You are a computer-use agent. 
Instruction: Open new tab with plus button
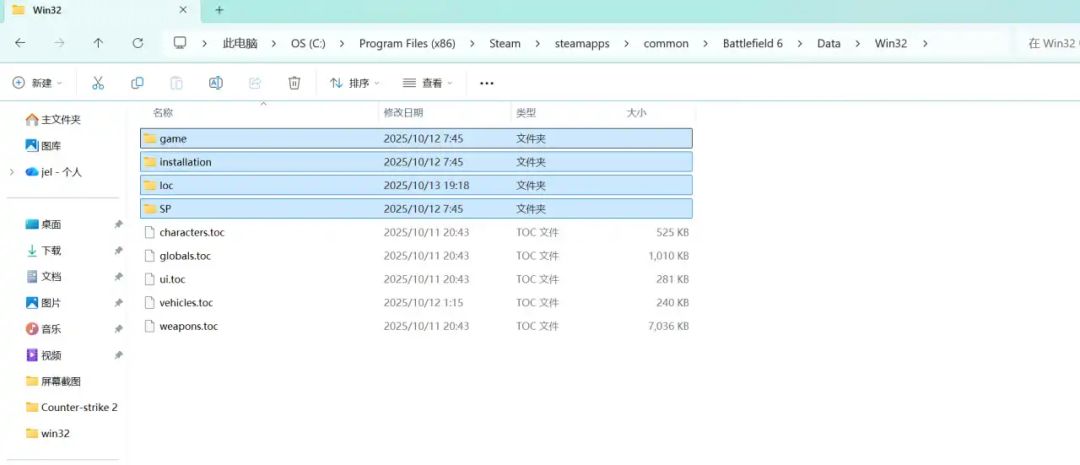pos(219,10)
